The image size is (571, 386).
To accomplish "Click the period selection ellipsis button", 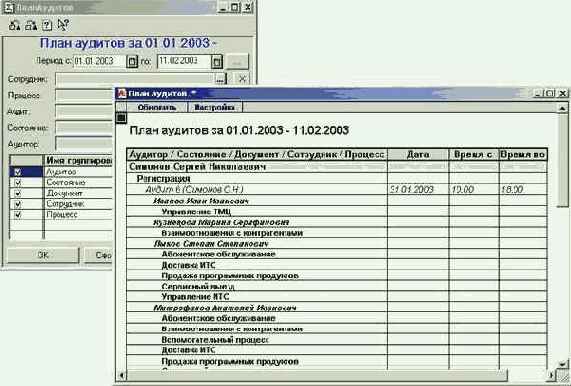I will coord(237,62).
